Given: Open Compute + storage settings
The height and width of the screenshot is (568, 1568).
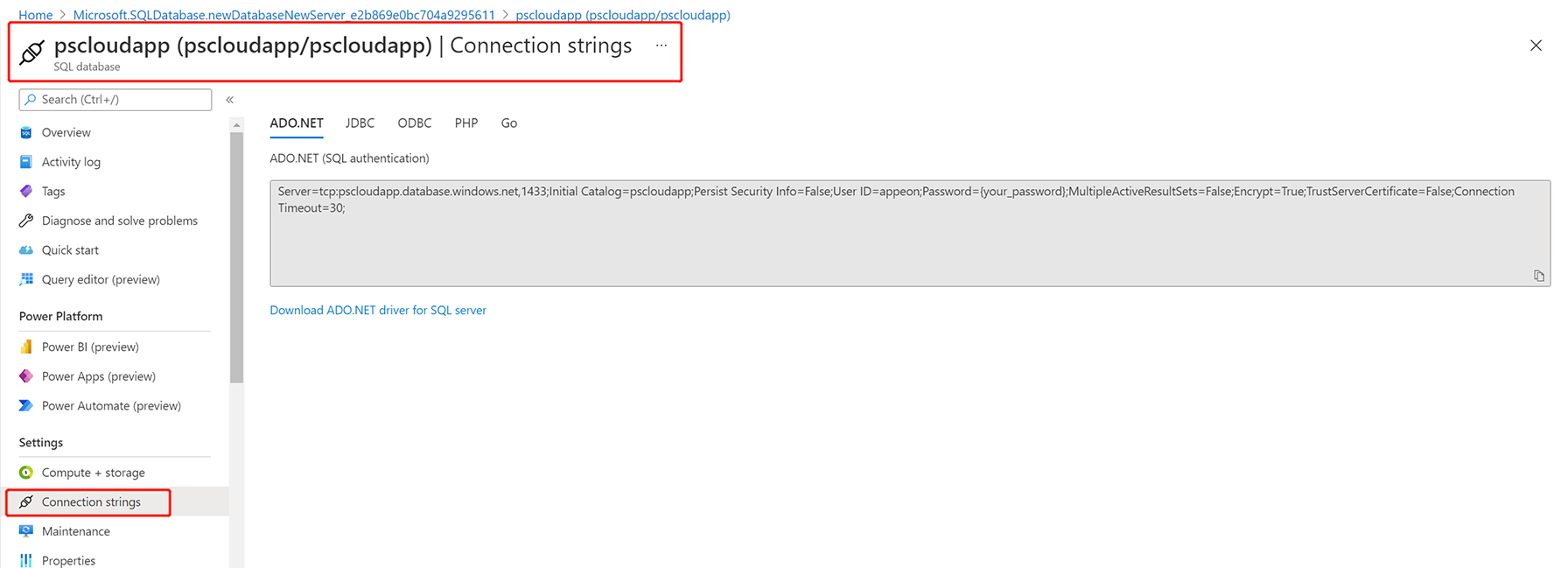Looking at the screenshot, I should (x=93, y=473).
